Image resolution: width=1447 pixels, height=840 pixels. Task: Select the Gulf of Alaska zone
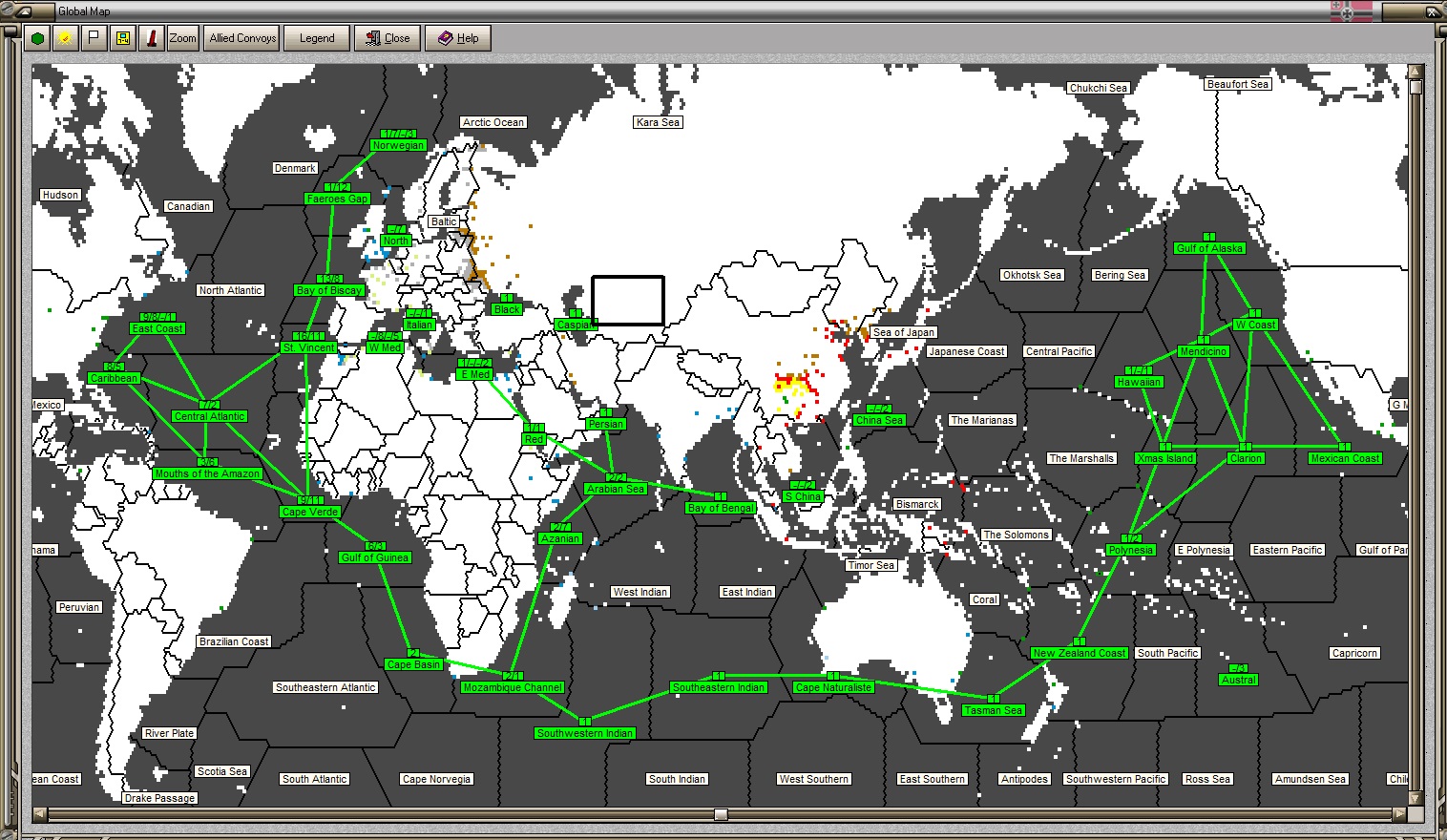pyautogui.click(x=1209, y=248)
